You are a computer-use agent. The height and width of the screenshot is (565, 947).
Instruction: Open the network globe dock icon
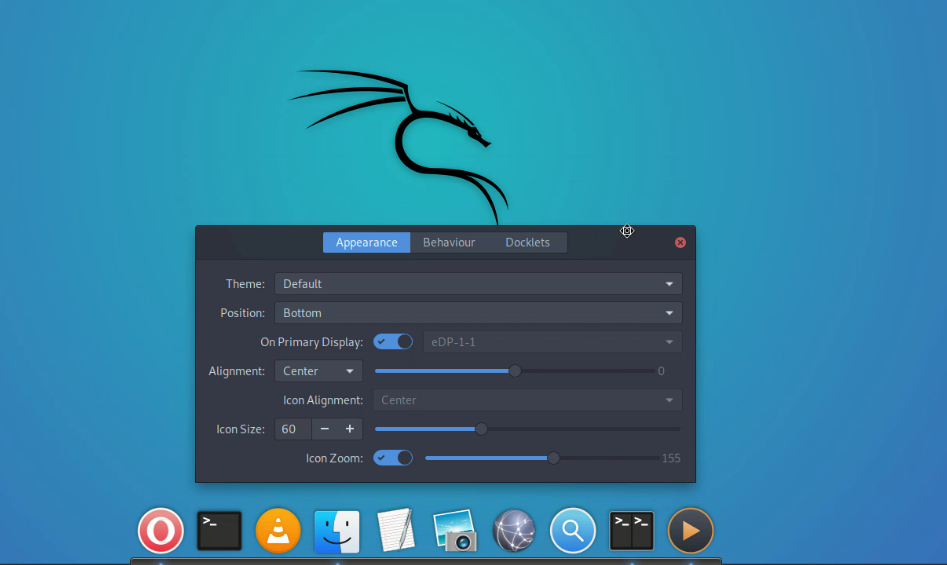514,531
